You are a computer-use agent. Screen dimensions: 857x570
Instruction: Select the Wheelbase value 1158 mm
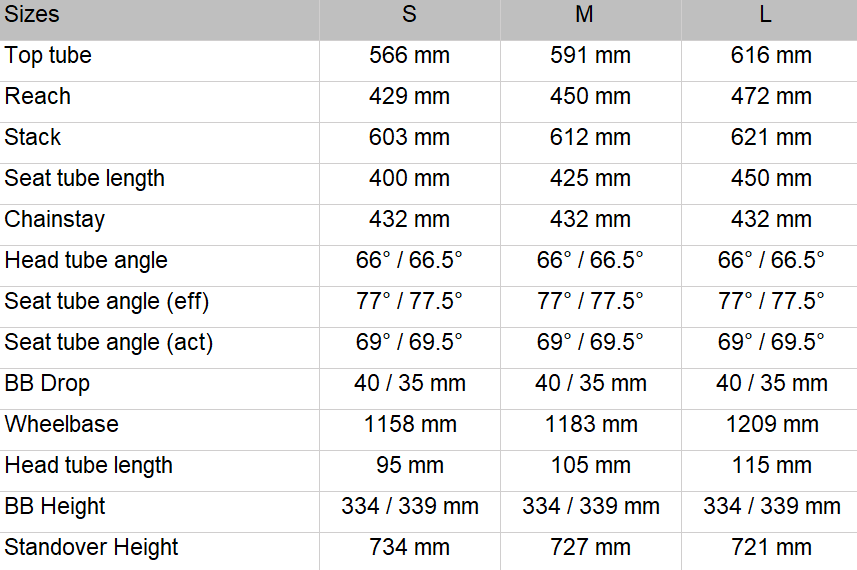409,425
